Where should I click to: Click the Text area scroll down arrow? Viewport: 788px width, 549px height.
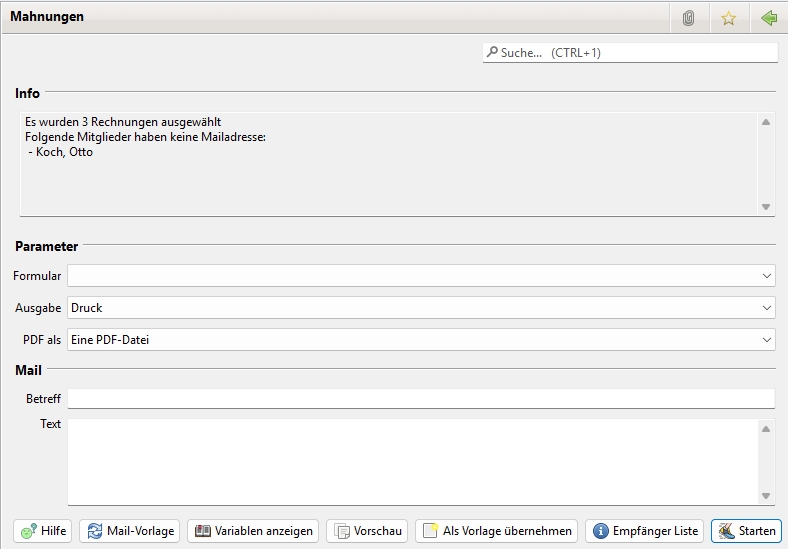[x=766, y=496]
